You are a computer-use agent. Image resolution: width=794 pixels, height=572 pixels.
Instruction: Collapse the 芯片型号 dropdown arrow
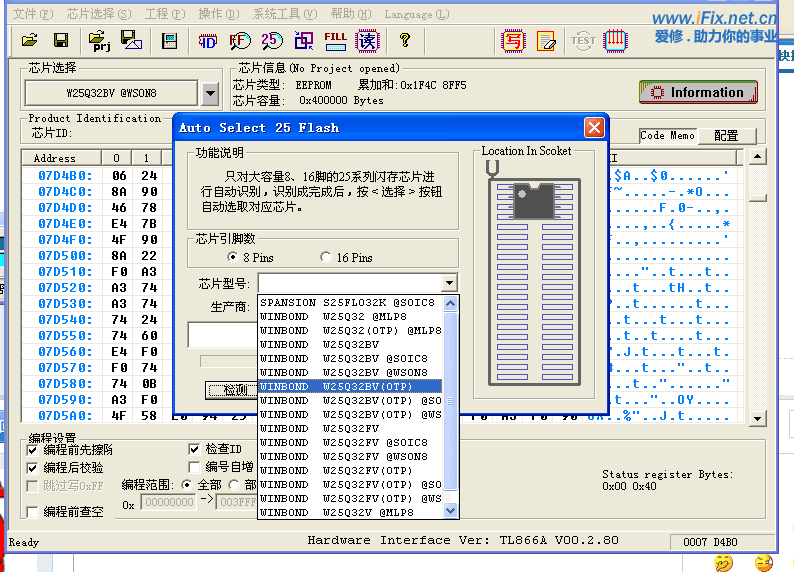click(x=449, y=284)
